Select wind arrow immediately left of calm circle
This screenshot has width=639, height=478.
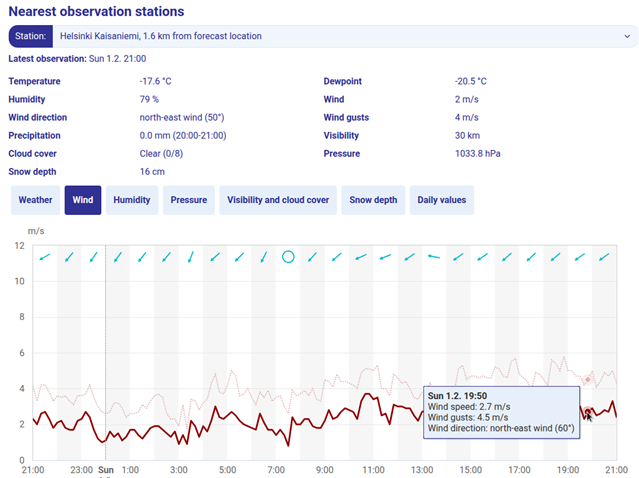(x=264, y=257)
